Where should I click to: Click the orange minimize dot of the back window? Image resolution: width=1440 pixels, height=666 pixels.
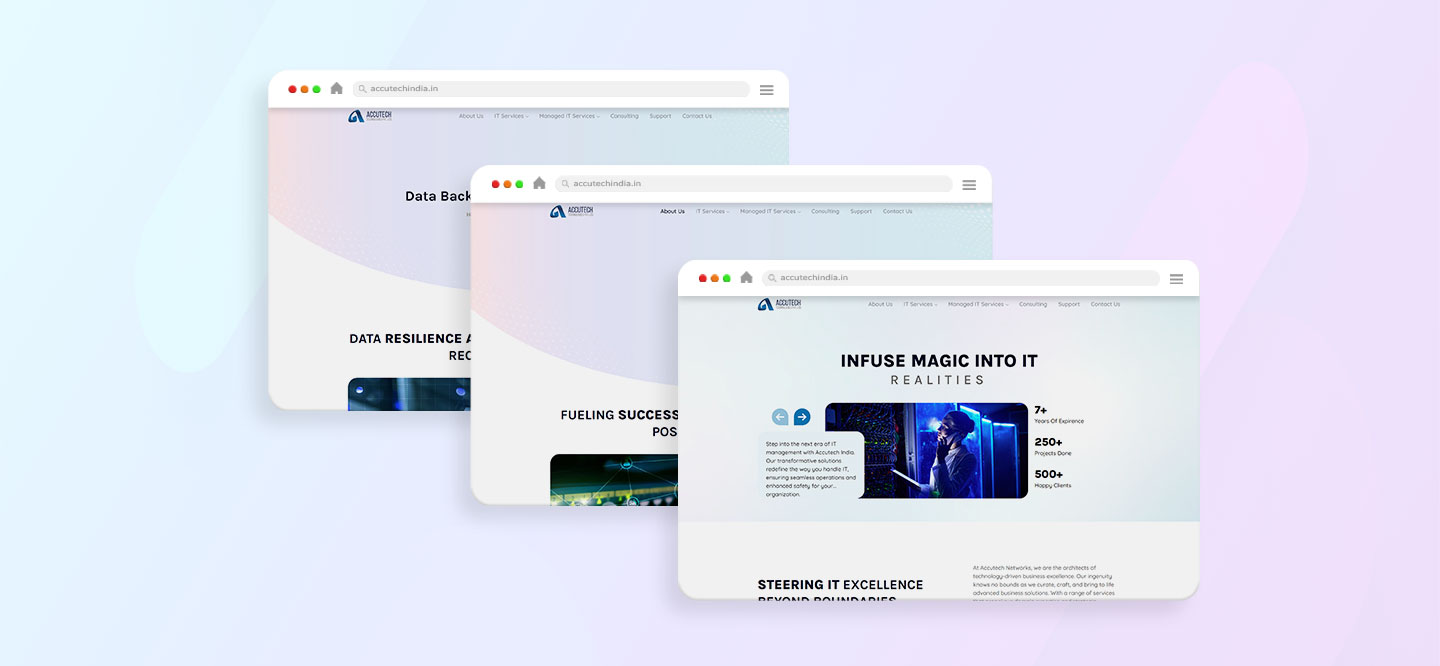pyautogui.click(x=305, y=89)
